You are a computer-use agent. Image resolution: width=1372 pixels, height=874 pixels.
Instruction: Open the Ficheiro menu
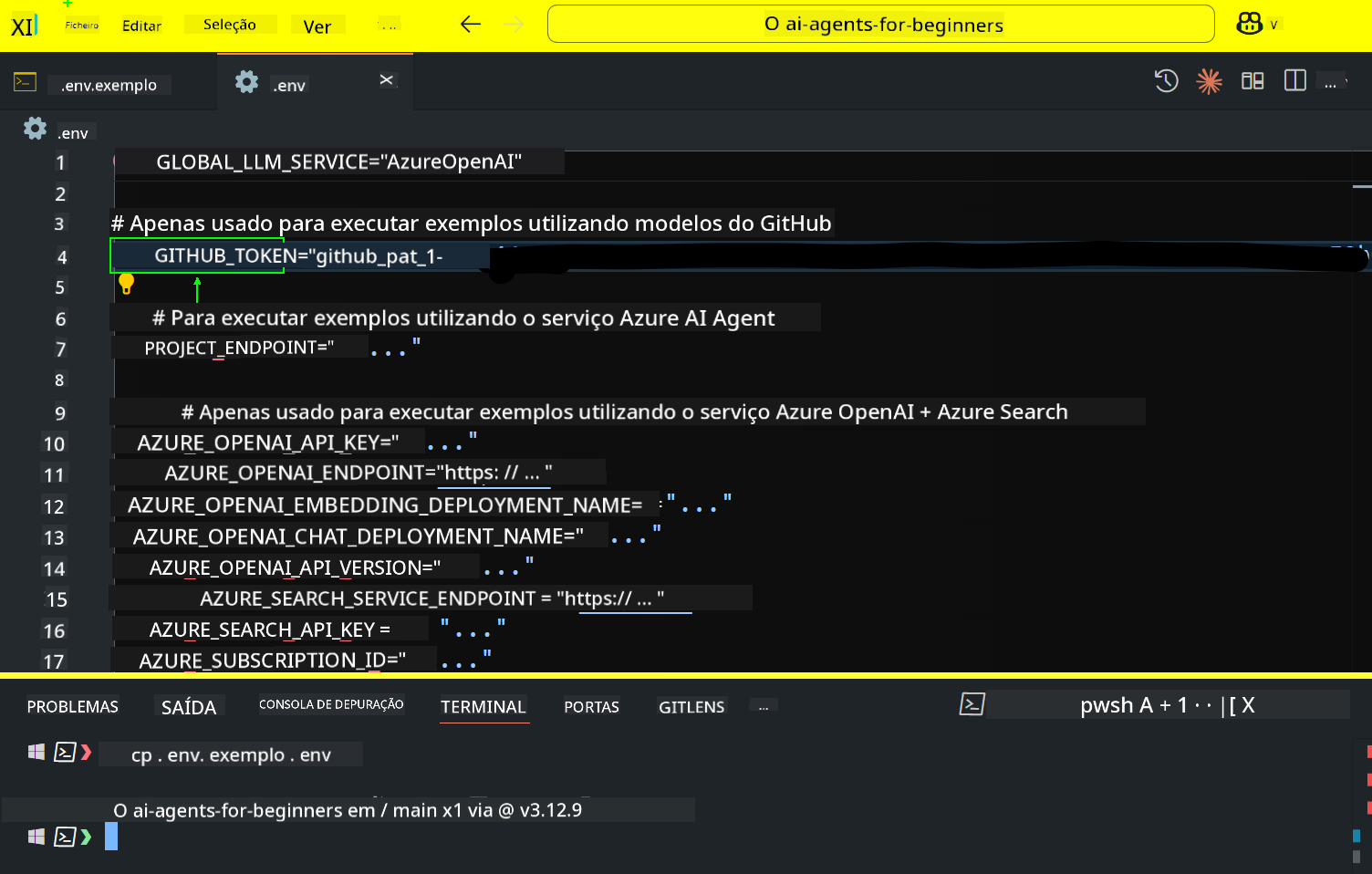click(x=82, y=25)
